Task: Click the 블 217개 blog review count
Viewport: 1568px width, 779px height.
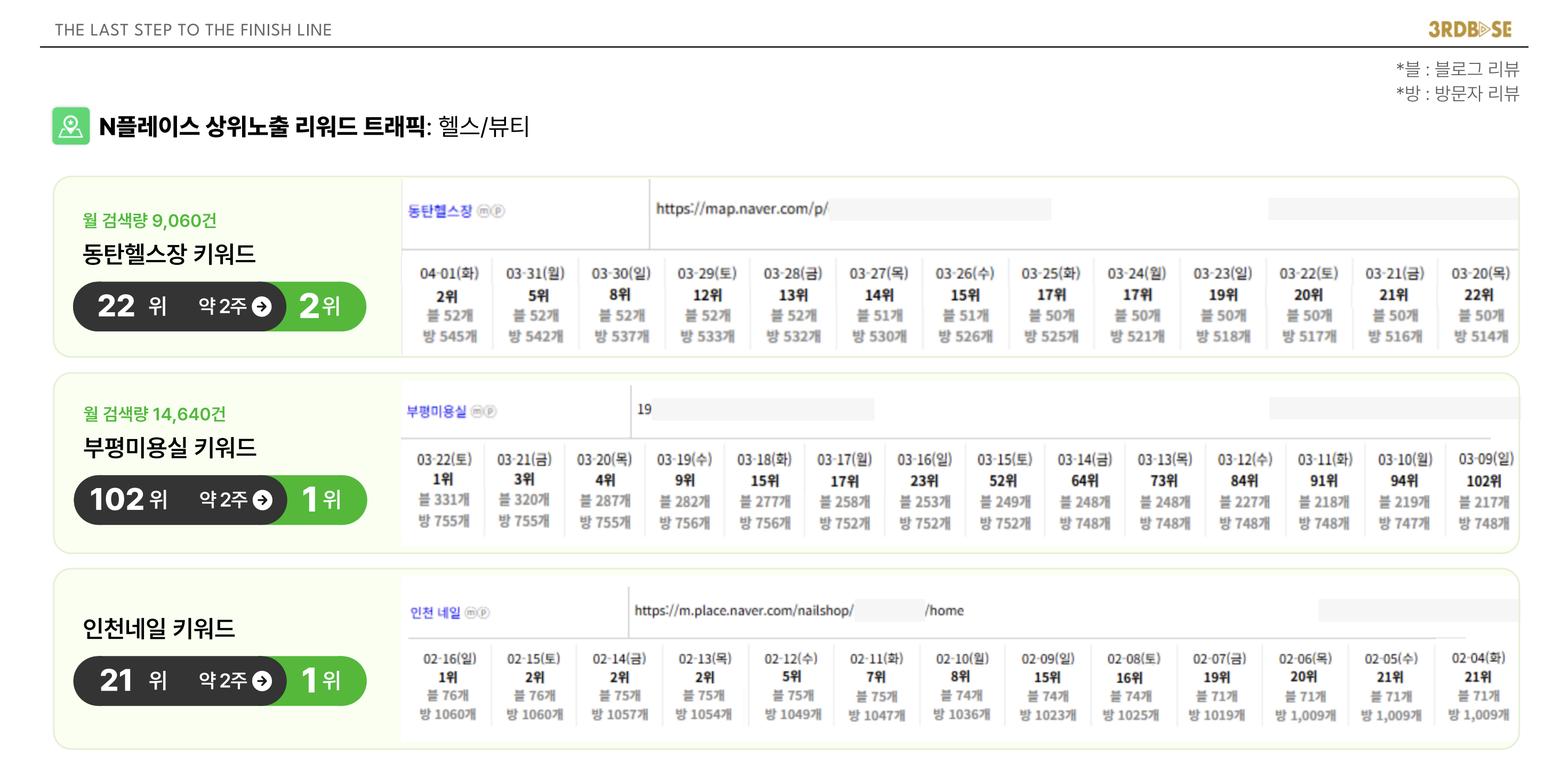Action: tap(1484, 502)
